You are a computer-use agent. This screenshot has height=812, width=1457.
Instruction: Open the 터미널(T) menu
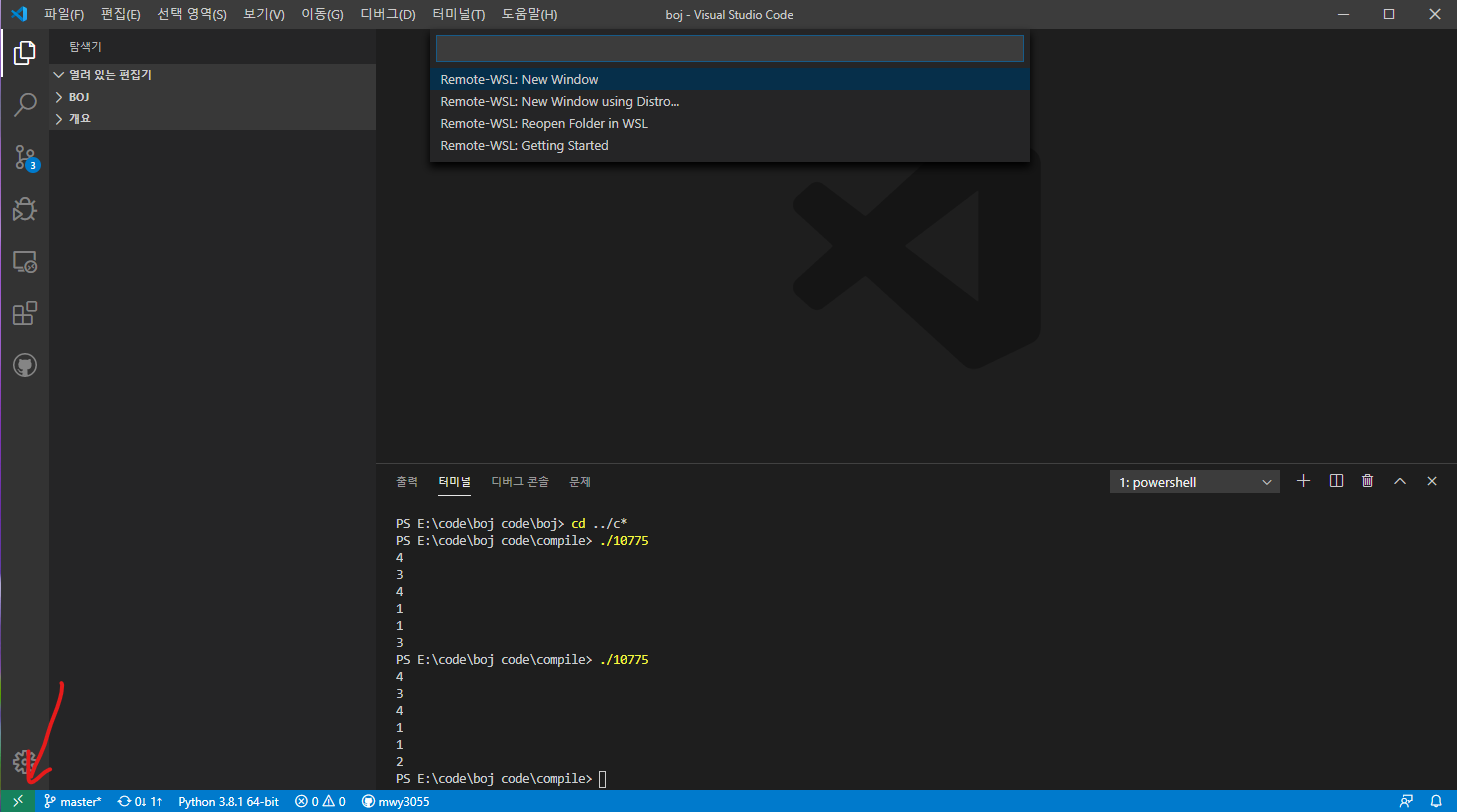tap(459, 14)
